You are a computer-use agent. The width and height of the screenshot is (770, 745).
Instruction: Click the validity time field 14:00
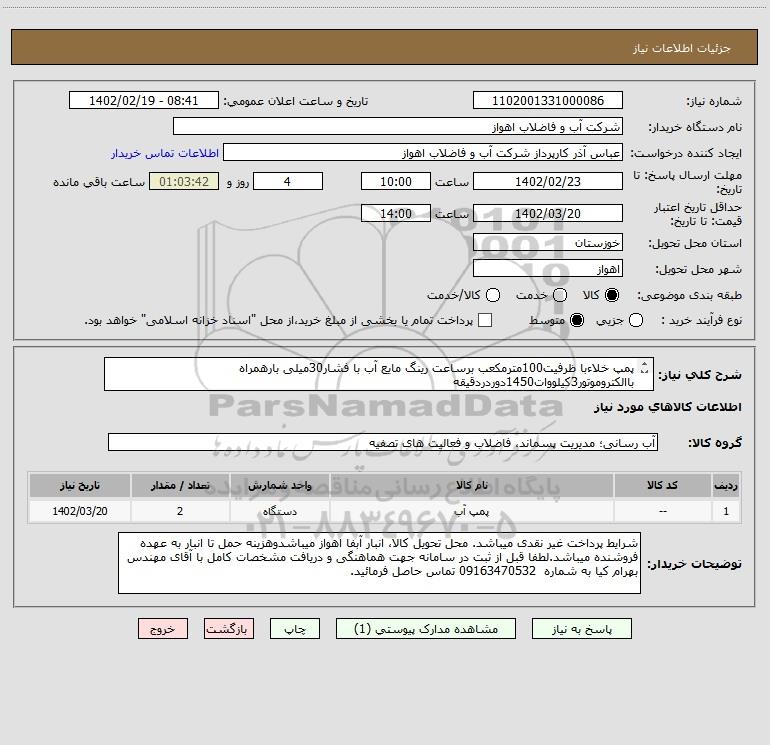coord(396,213)
